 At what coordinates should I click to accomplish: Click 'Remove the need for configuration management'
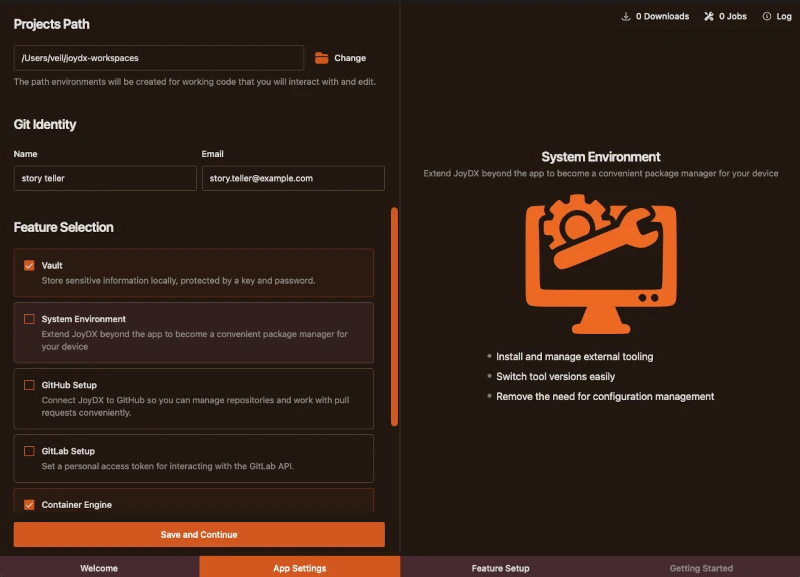coord(605,396)
